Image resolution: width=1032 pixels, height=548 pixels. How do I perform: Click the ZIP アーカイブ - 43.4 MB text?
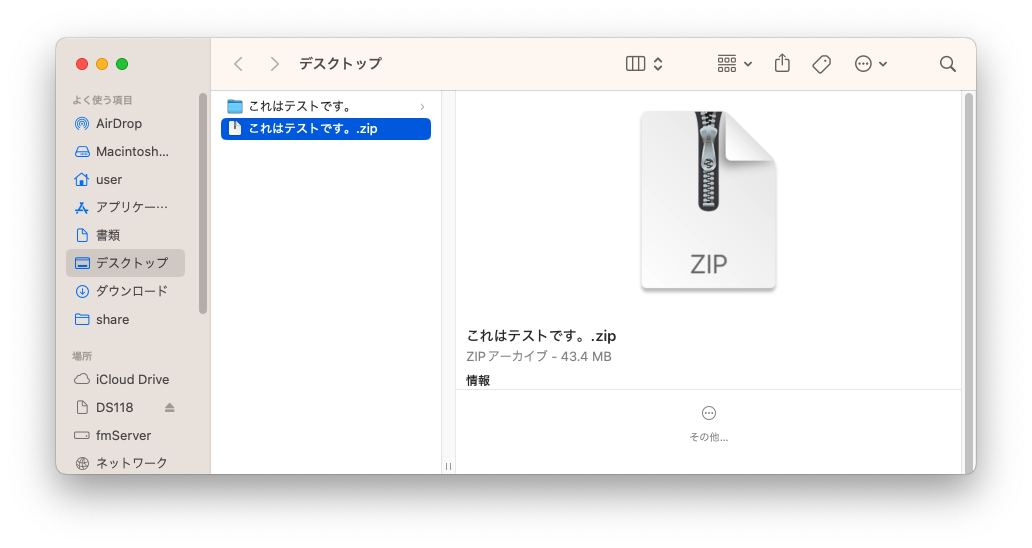point(539,357)
